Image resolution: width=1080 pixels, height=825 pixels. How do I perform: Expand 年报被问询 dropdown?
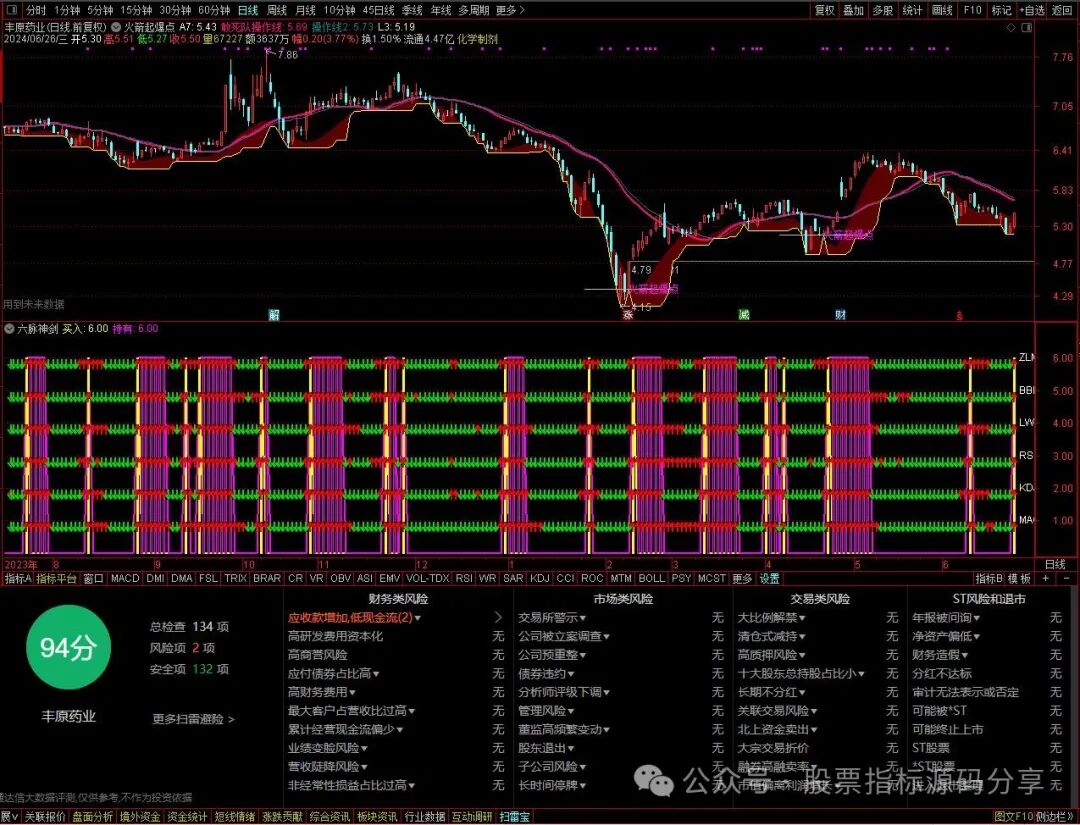coord(946,618)
